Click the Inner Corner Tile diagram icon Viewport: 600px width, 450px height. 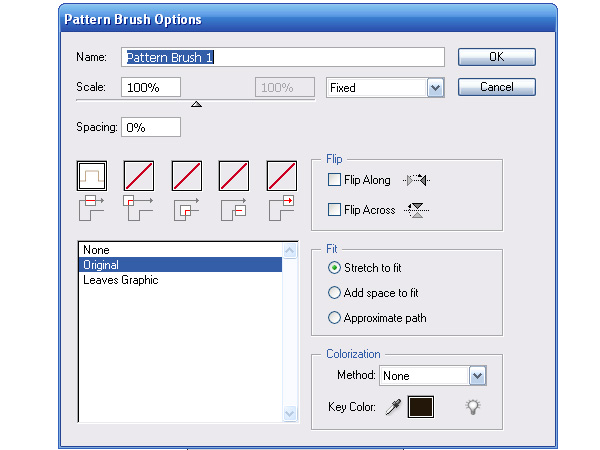(186, 209)
